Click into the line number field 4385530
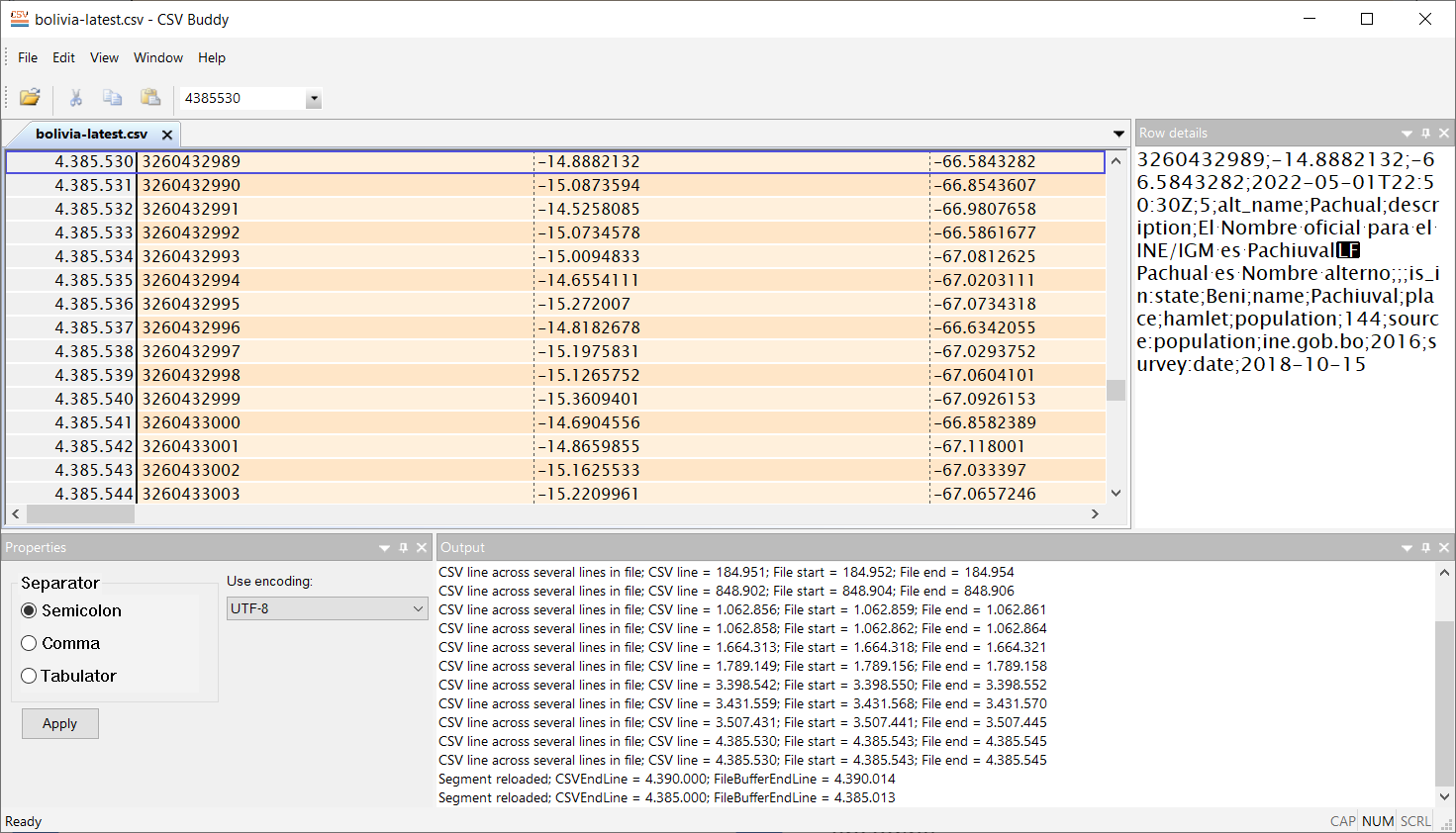This screenshot has width=1456, height=833. coord(243,98)
